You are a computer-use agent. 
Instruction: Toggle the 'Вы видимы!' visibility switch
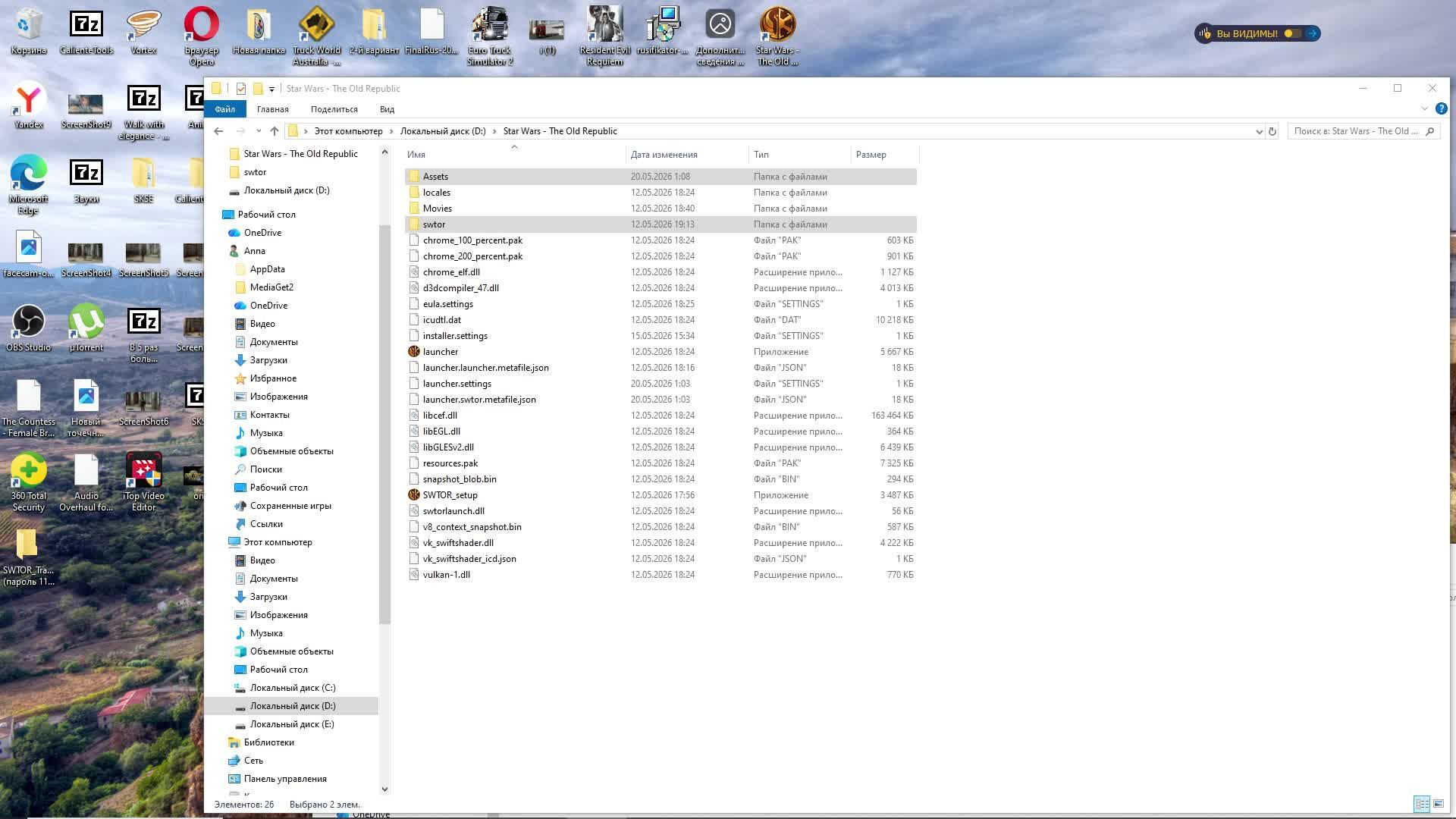pyautogui.click(x=1293, y=33)
